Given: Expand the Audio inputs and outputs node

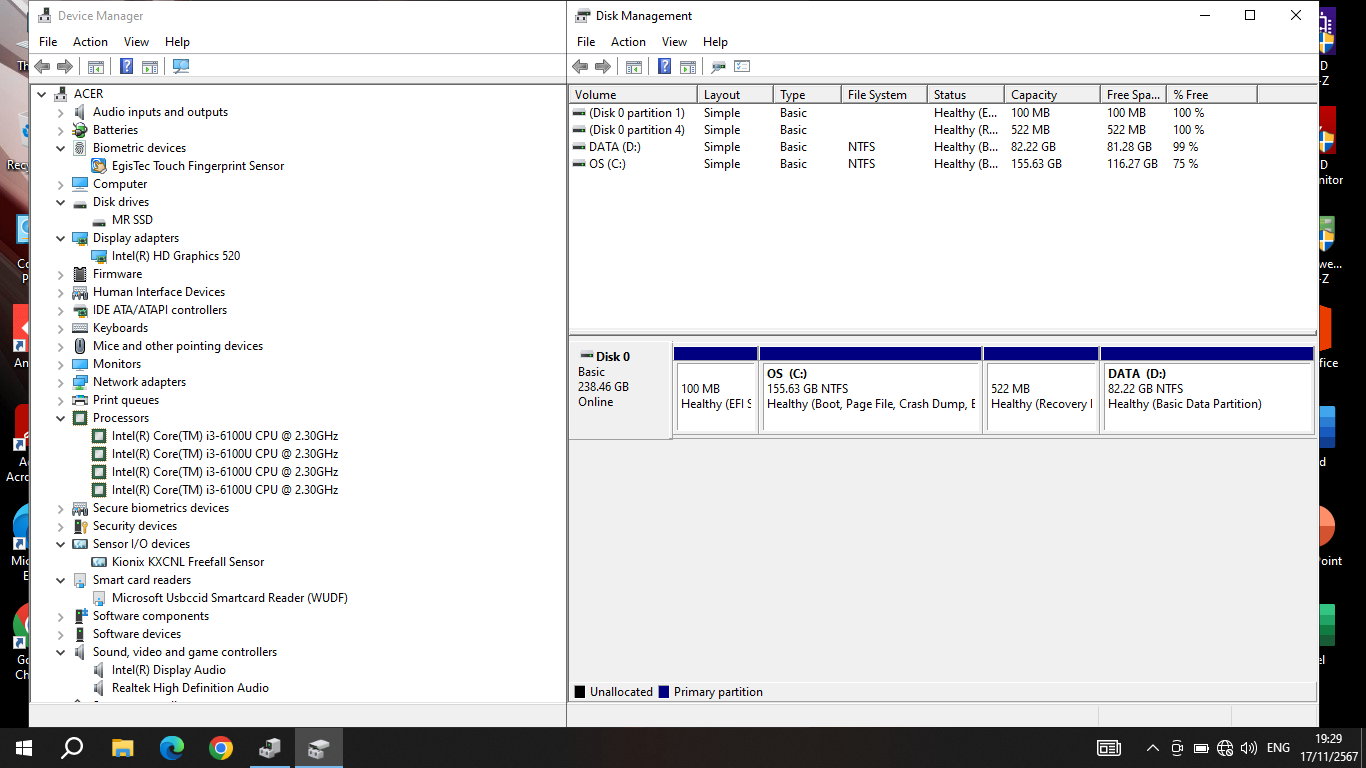Looking at the screenshot, I should 61,112.
